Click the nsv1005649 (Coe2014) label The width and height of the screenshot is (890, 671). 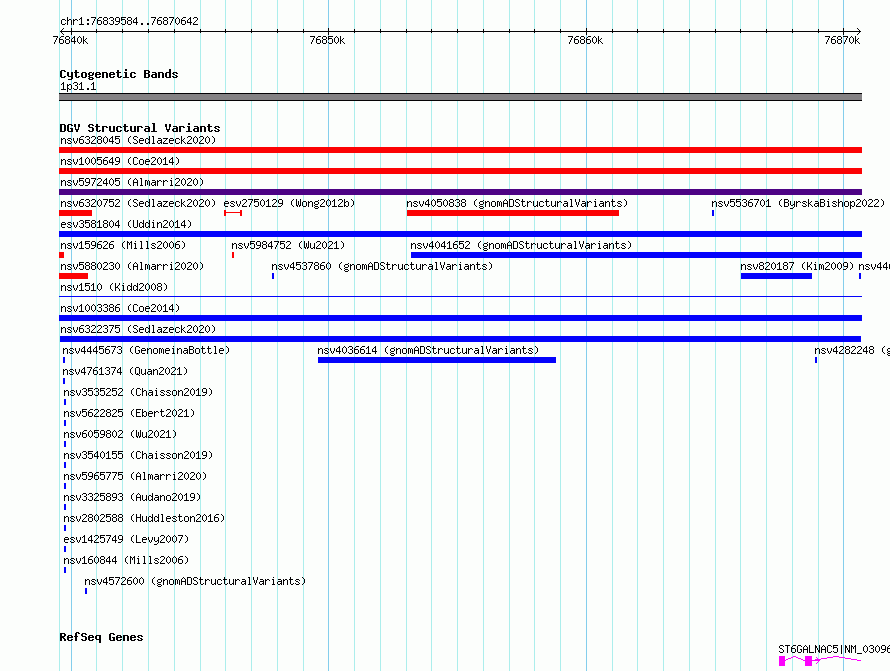pos(120,161)
